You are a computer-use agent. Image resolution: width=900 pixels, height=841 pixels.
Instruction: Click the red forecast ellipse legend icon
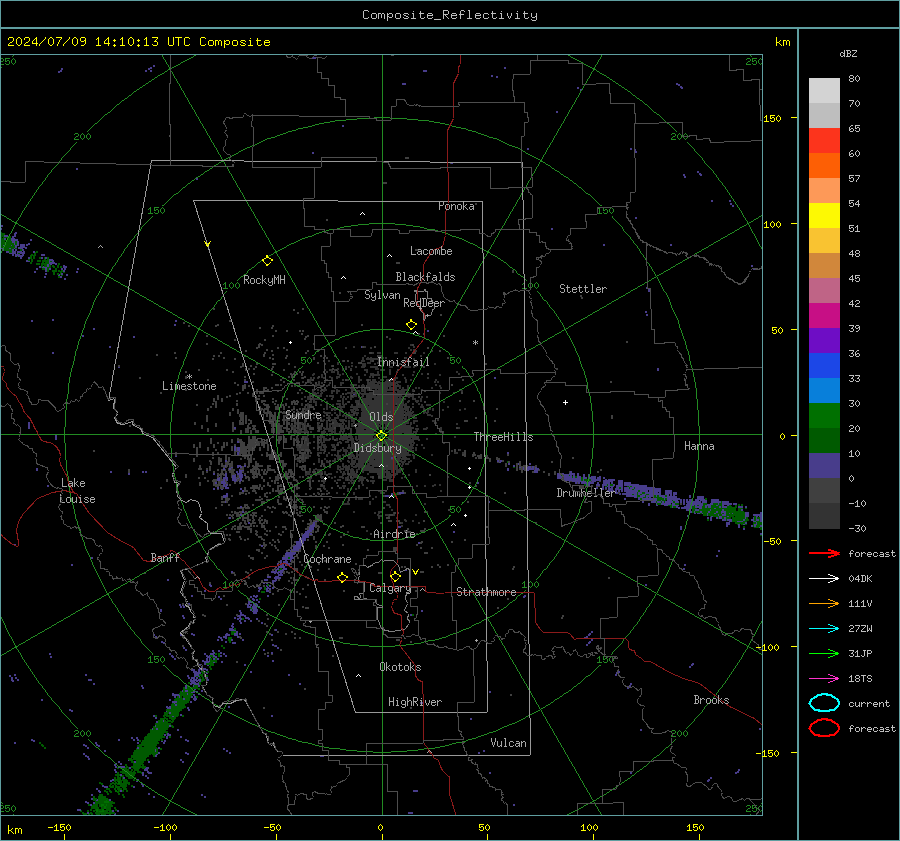point(824,728)
